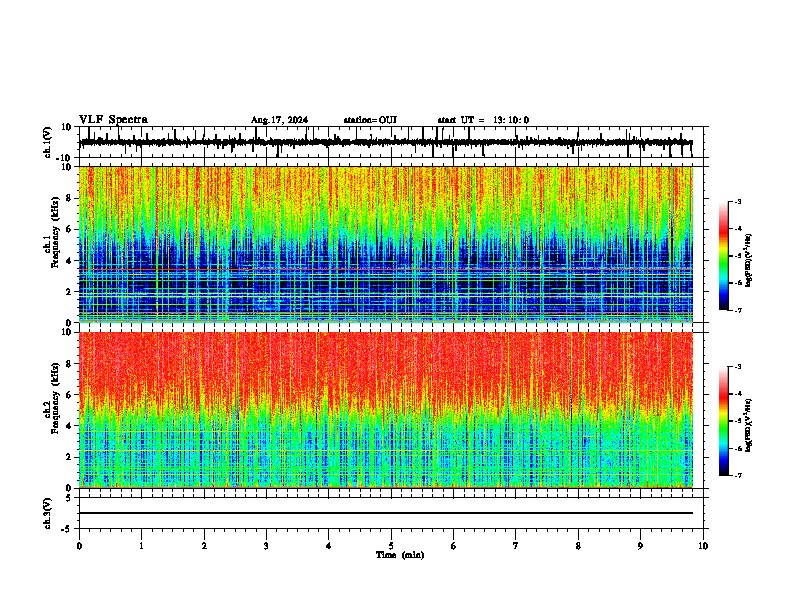Viewport: 792px width, 612px height.
Task: Click the flat ch.3 voltage line
Action: (x=386, y=513)
